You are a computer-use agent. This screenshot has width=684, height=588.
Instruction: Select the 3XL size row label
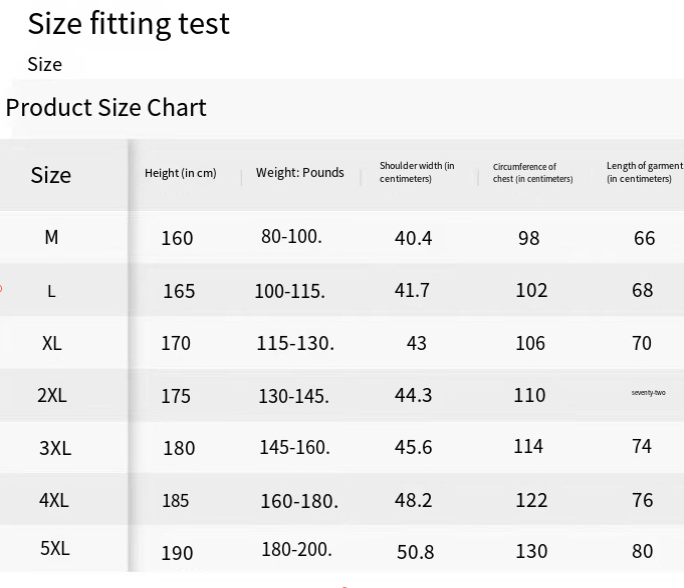(x=55, y=448)
